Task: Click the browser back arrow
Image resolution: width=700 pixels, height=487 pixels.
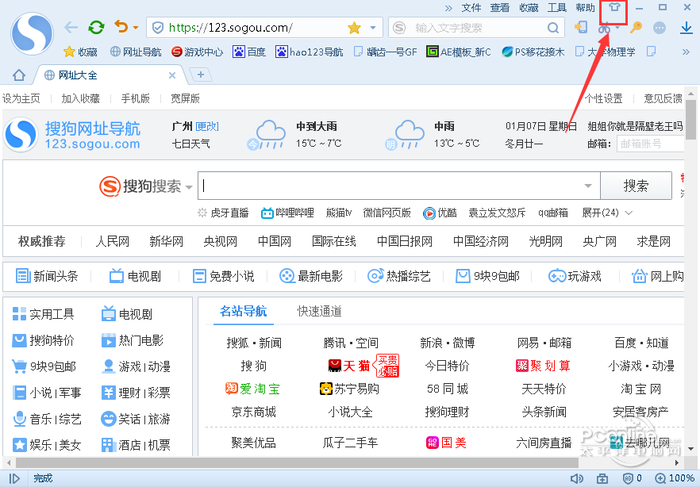Action: (x=71, y=28)
